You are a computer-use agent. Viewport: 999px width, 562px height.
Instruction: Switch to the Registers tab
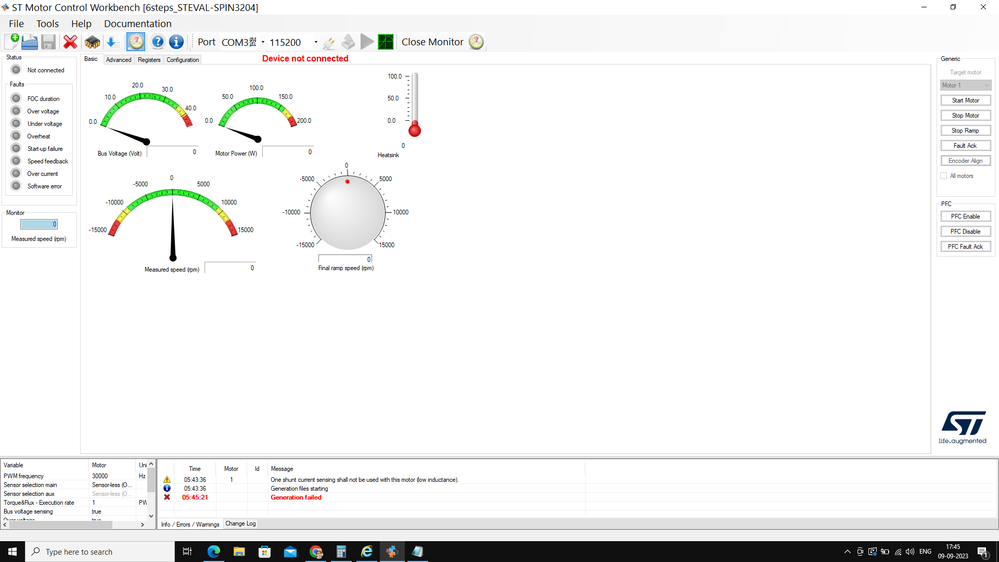(149, 60)
